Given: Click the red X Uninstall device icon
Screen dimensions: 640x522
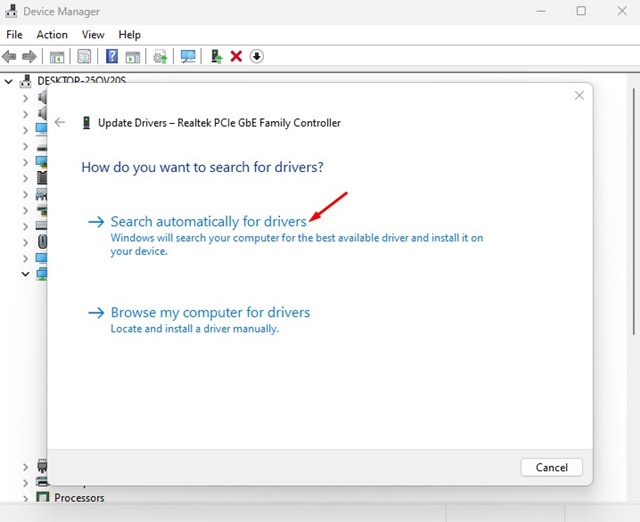Looking at the screenshot, I should [x=236, y=56].
